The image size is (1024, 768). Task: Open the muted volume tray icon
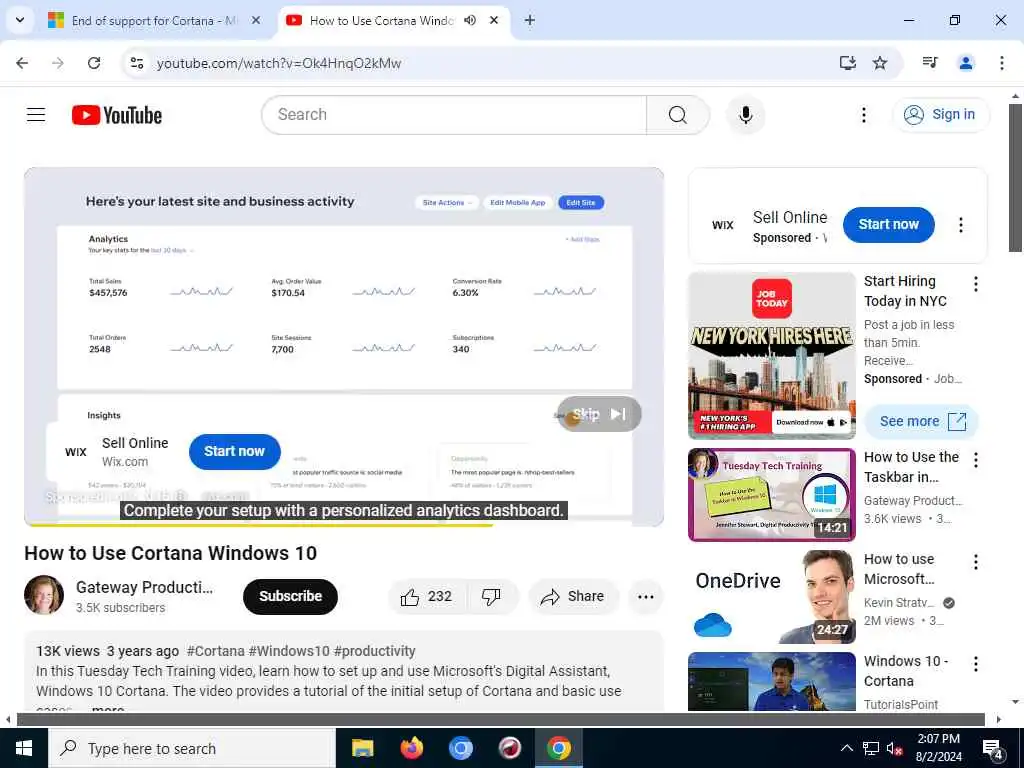tap(894, 748)
